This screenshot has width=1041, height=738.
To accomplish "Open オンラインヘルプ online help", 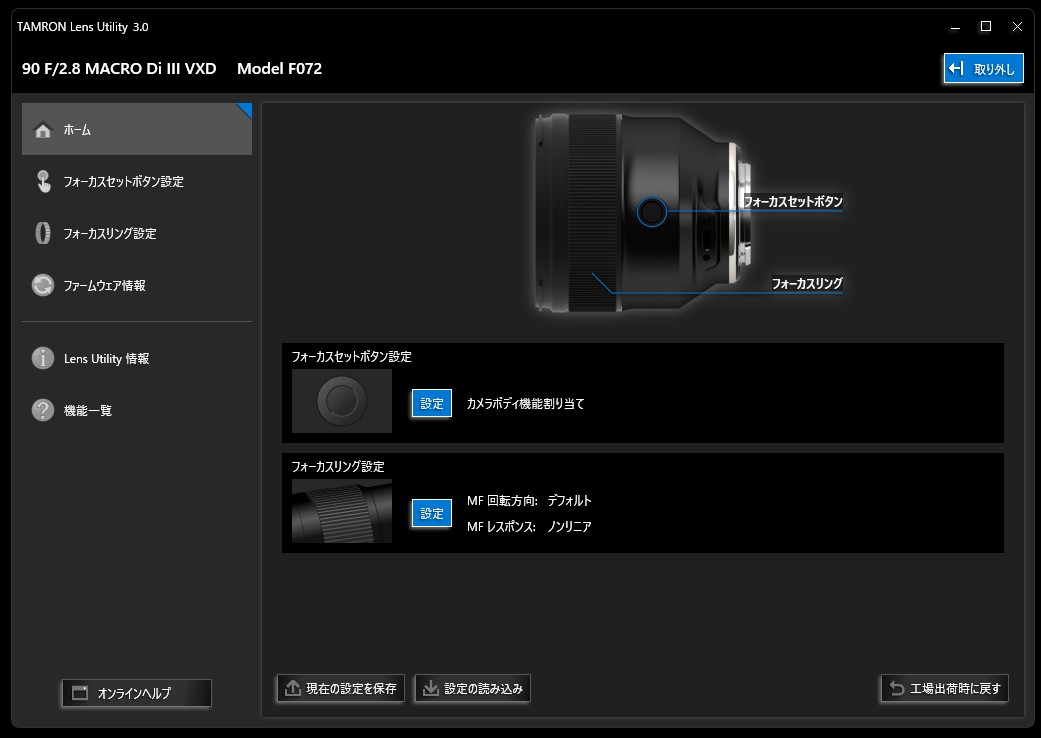I will [136, 693].
